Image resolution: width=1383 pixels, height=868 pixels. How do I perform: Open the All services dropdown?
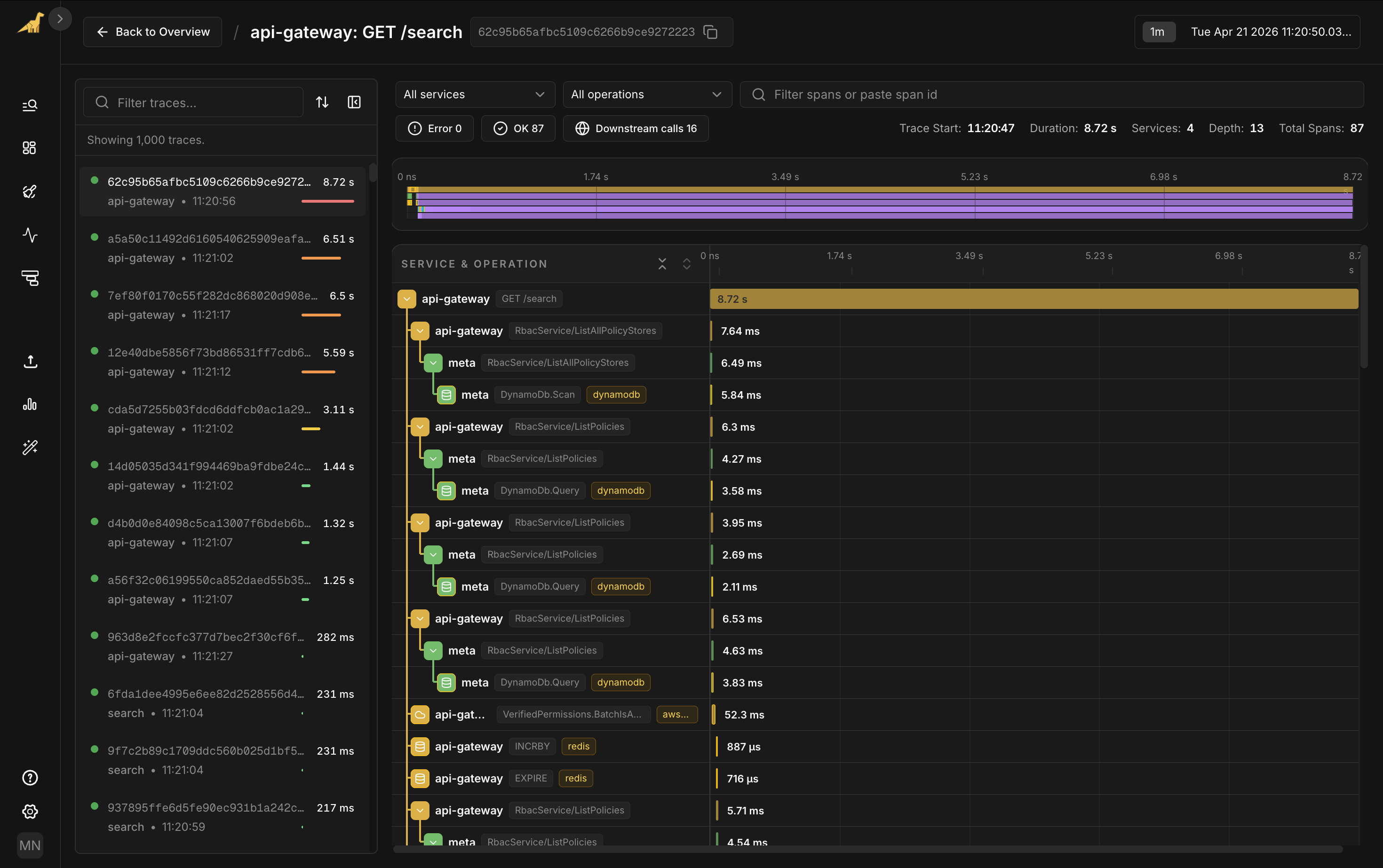(x=475, y=95)
